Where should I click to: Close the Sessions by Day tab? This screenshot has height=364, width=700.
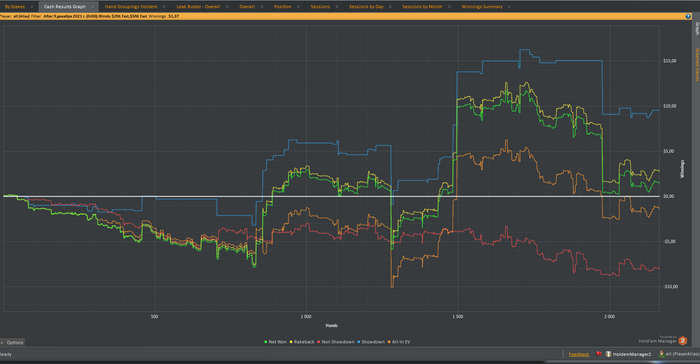tap(390, 7)
